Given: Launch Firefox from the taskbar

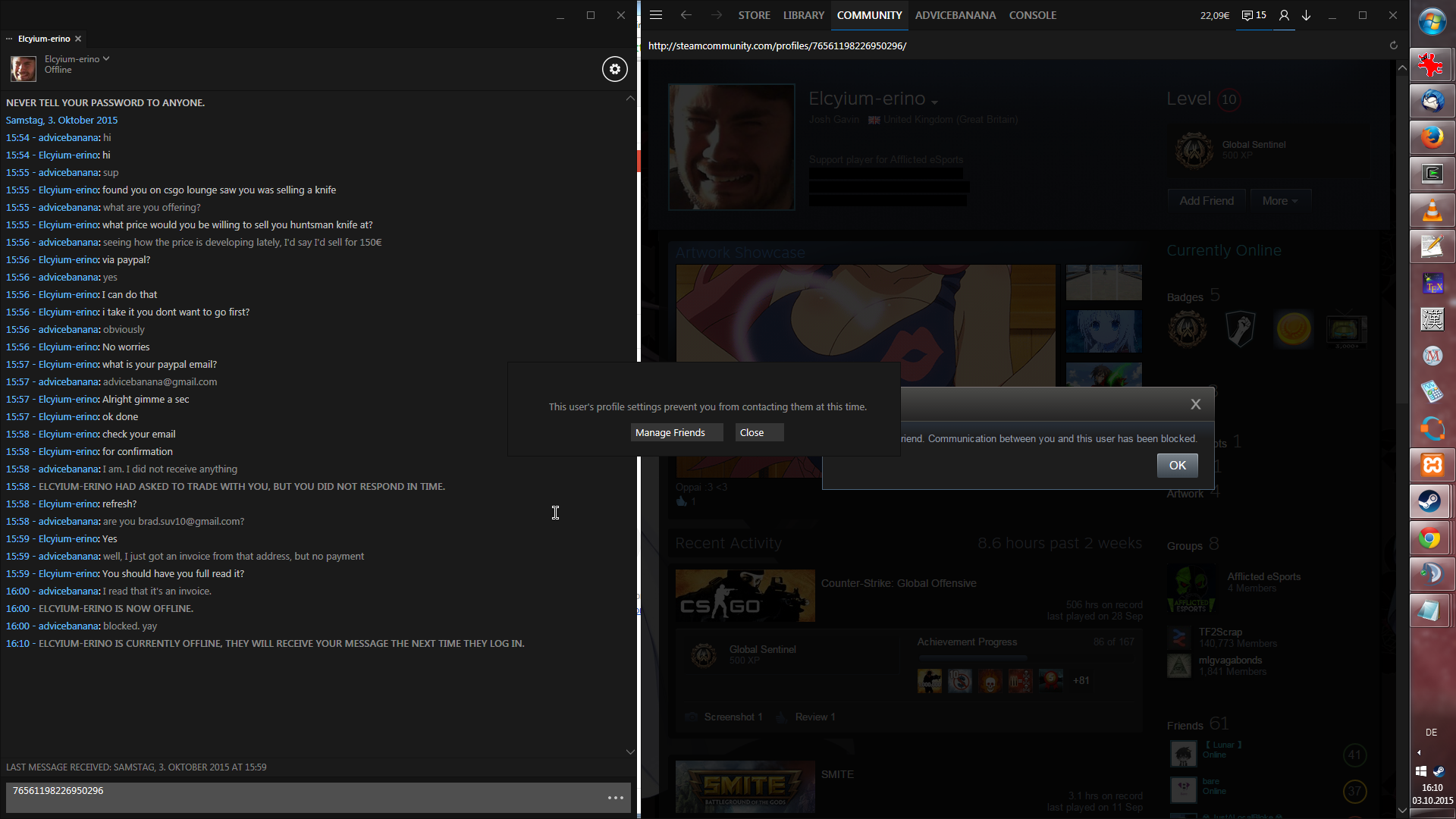Looking at the screenshot, I should pyautogui.click(x=1432, y=137).
